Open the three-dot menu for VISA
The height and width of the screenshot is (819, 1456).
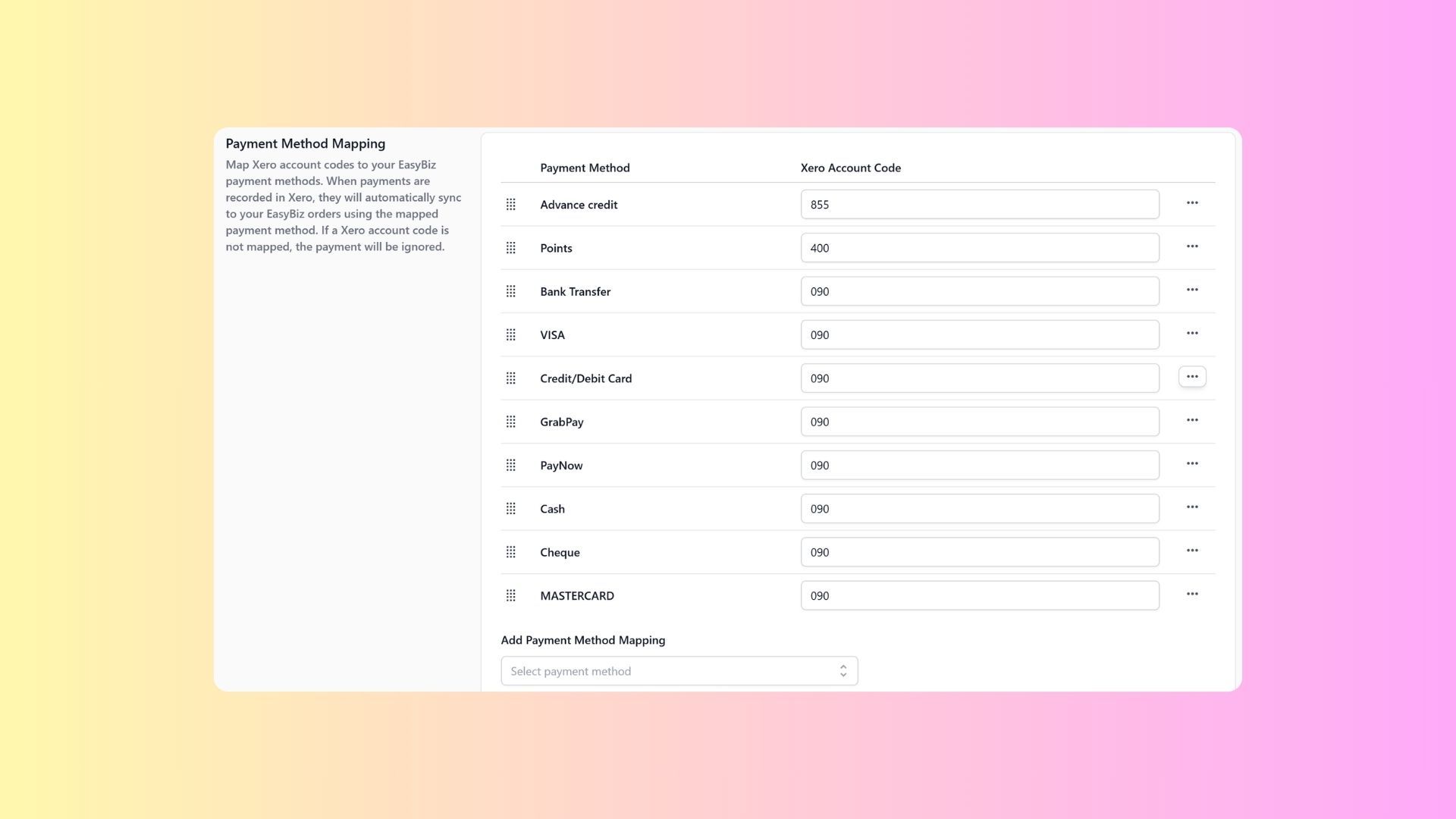pyautogui.click(x=1192, y=334)
